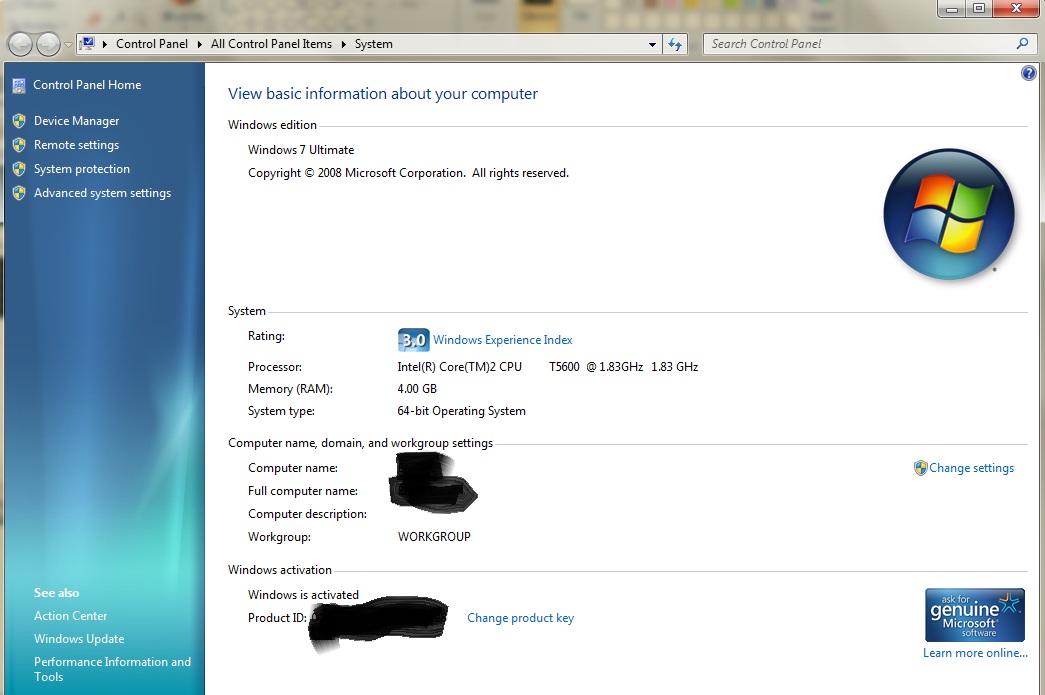
Task: Click the Change product key link
Action: coord(521,618)
